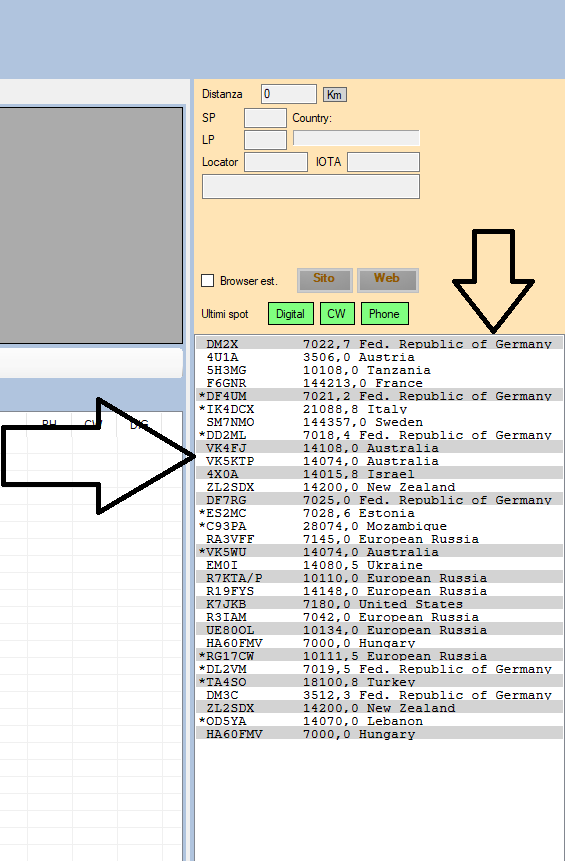Viewport: 565px width, 861px height.
Task: Focus the LP heading field
Action: [x=265, y=139]
